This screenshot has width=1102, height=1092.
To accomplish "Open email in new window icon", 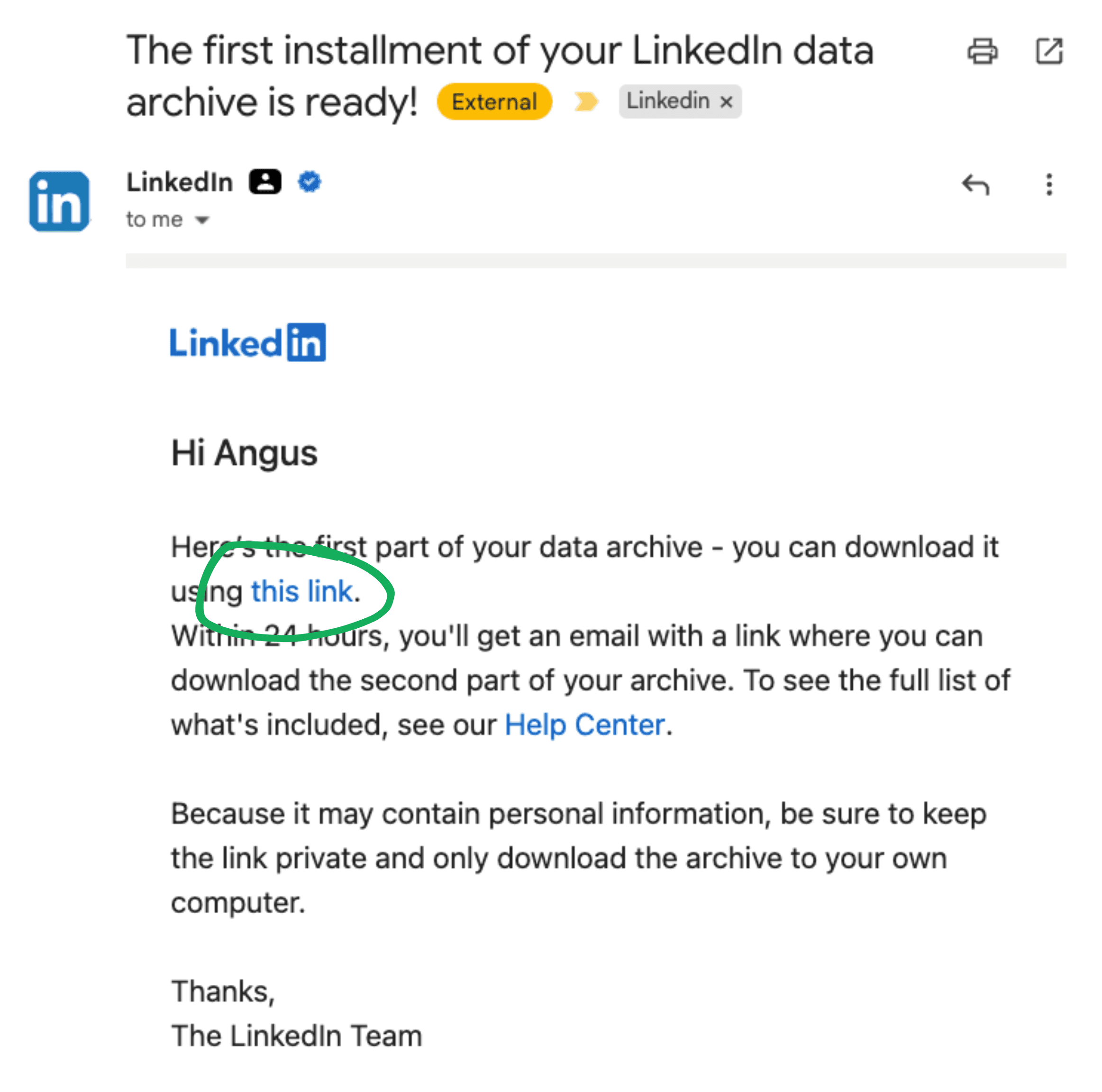I will 1048,51.
